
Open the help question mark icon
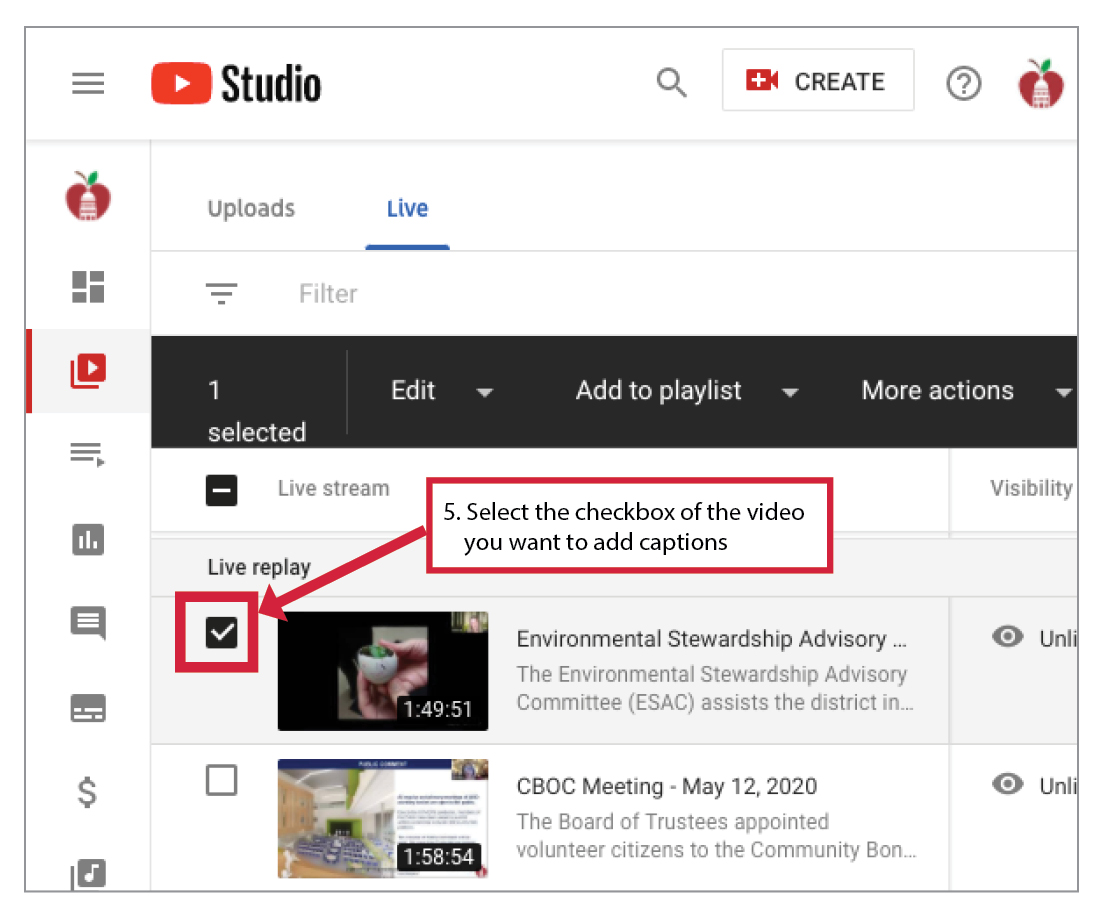click(x=963, y=83)
